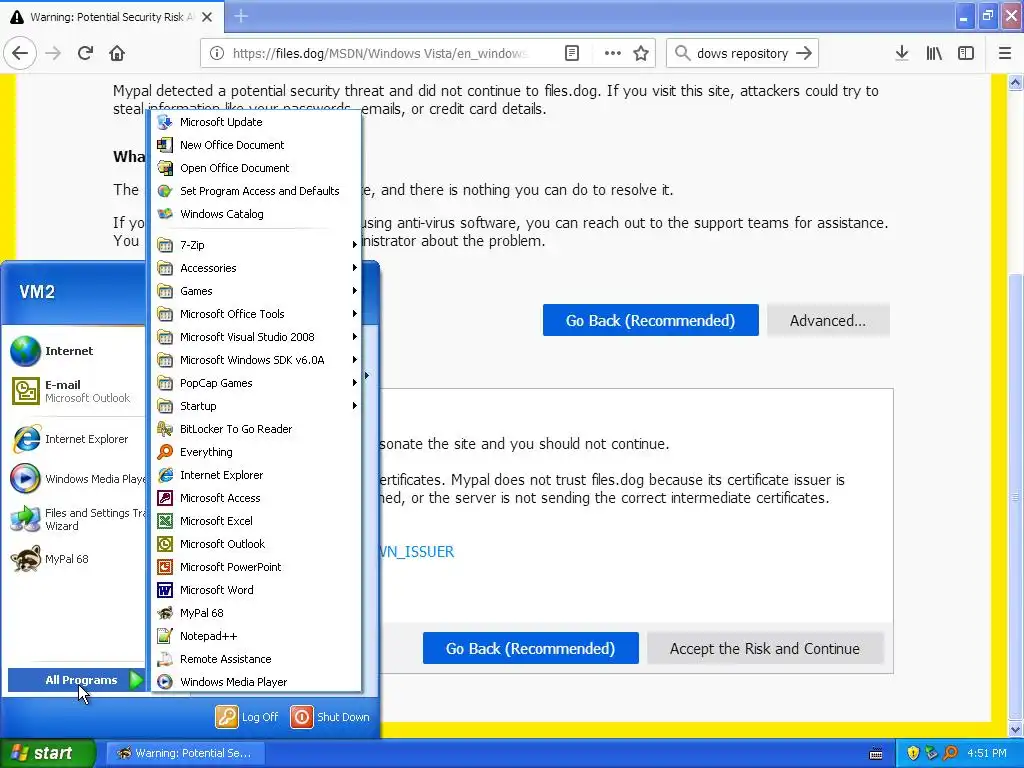Click the upper Go Back (Recommended) button
The width and height of the screenshot is (1024, 768).
tap(650, 320)
